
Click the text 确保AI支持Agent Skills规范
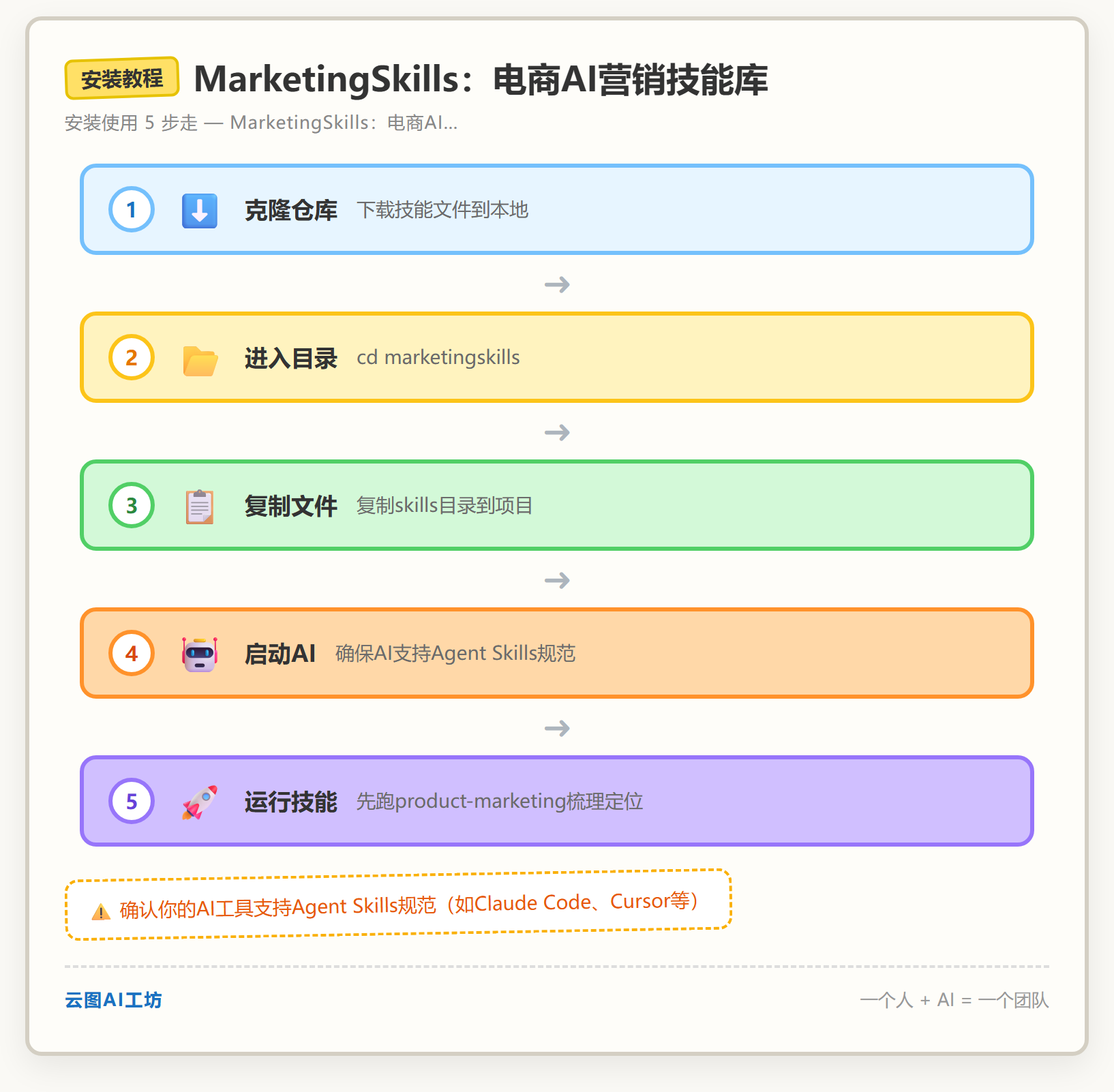(x=455, y=654)
